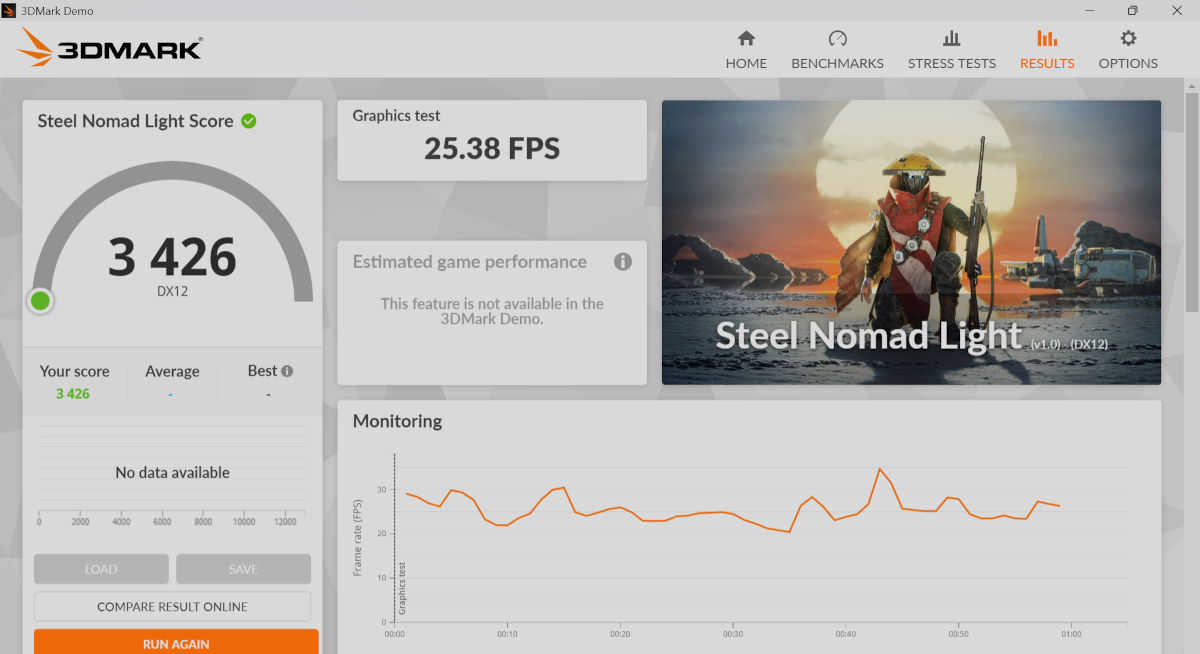Click the Steel Nomad Light Score title
This screenshot has height=654, width=1200.
coord(135,121)
